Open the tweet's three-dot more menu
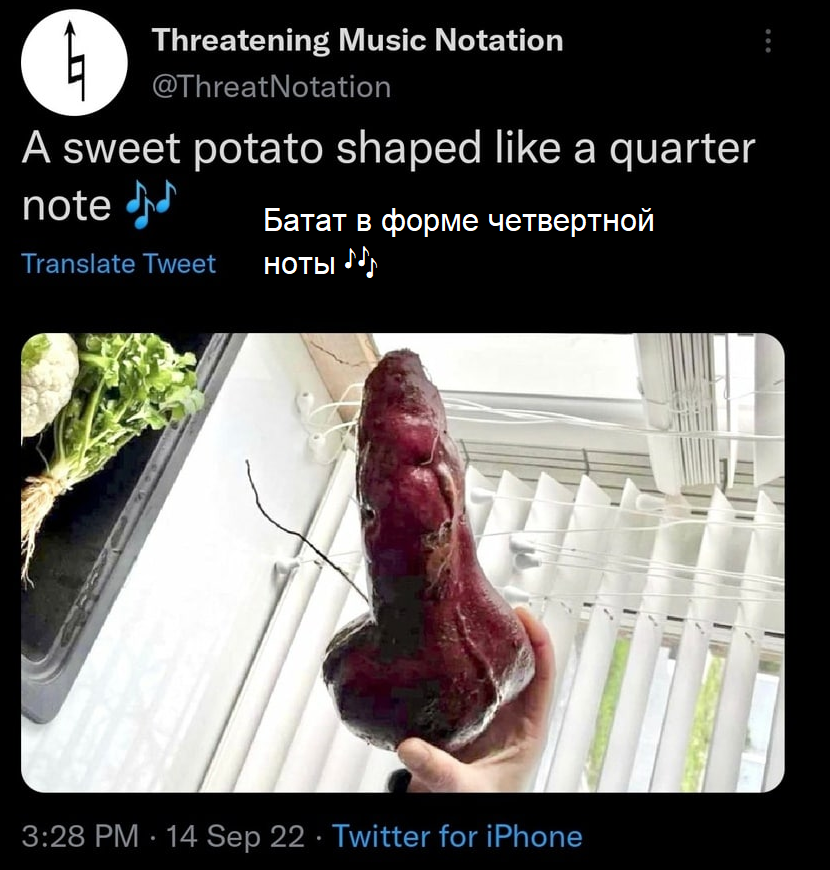The height and width of the screenshot is (870, 830). point(767,41)
